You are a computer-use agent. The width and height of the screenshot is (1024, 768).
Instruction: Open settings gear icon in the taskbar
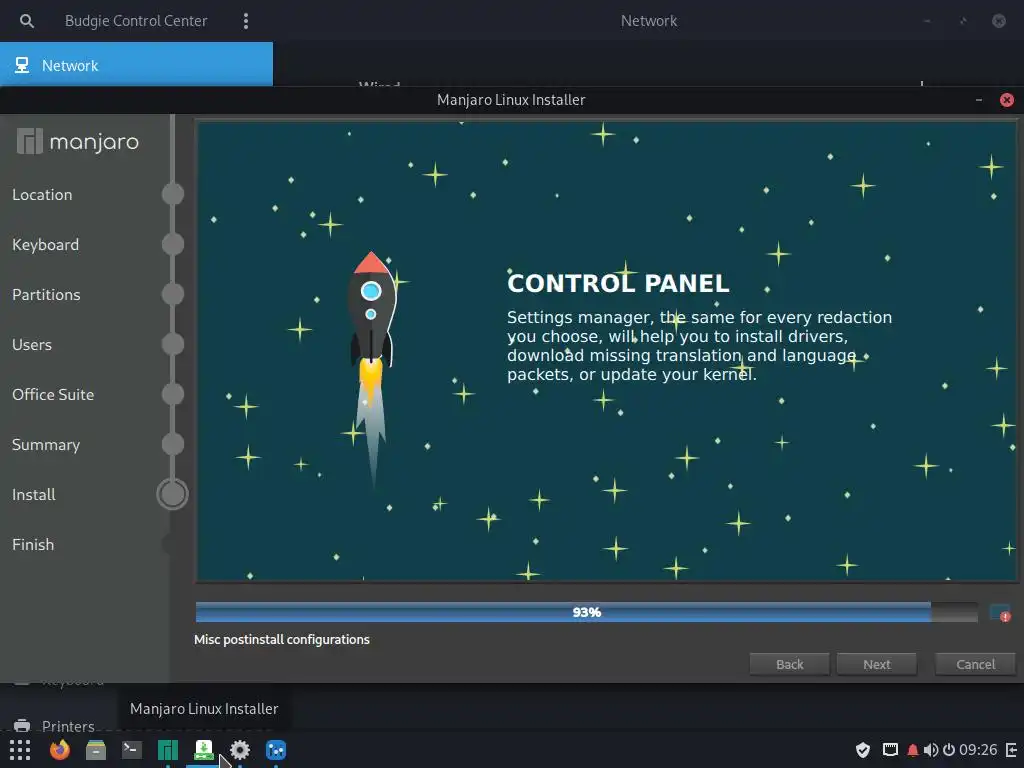(240, 750)
